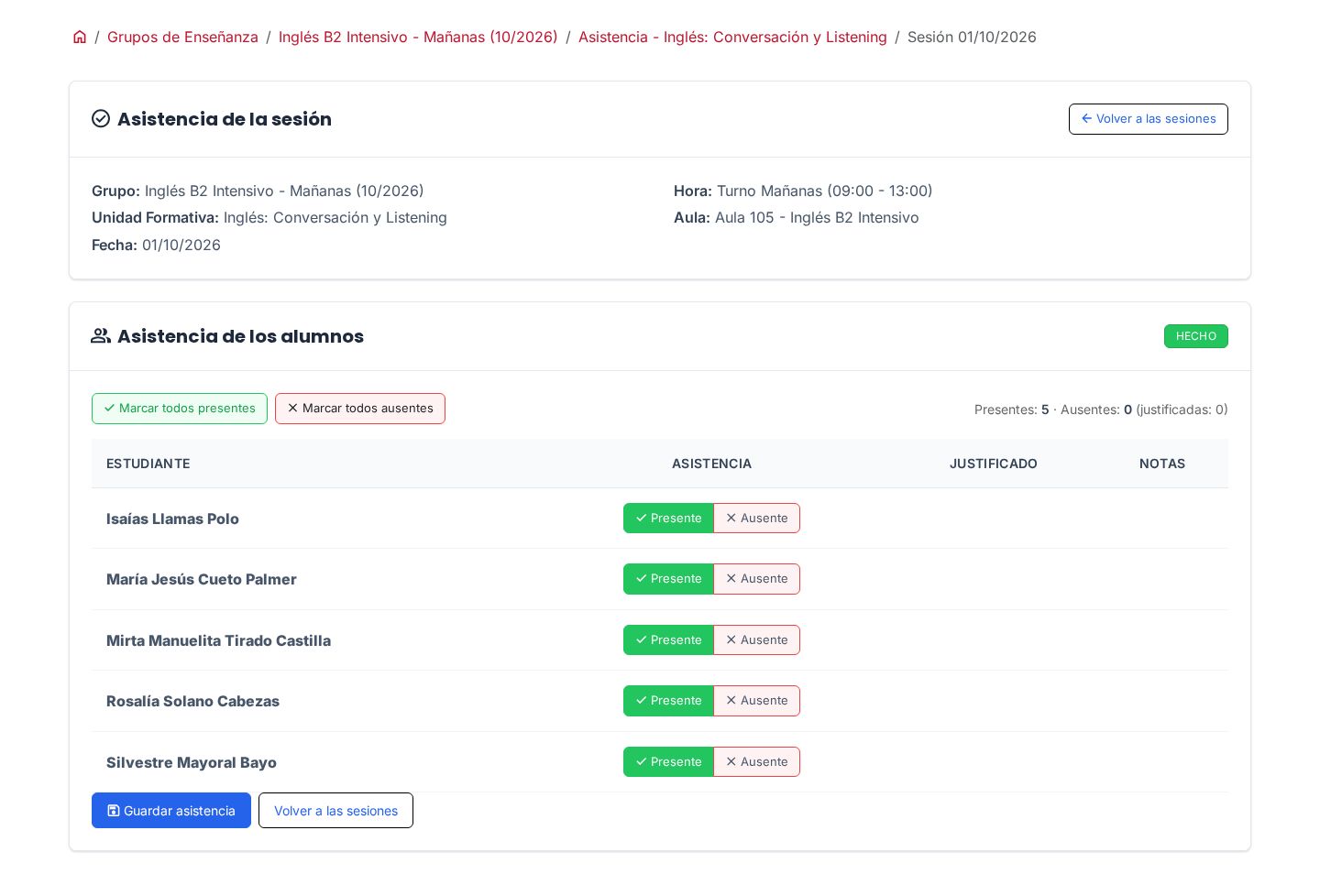Select student name Isaías Llamas Polo
Screen dimensions: 1320x896
[172, 519]
